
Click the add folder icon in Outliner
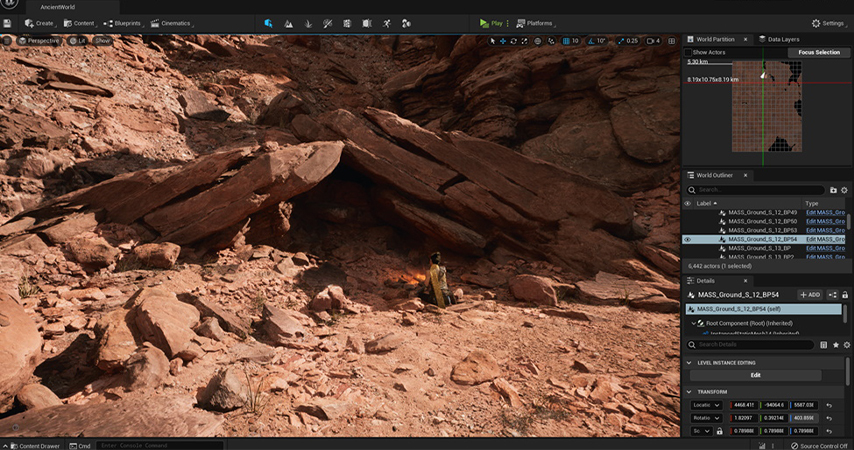(833, 189)
